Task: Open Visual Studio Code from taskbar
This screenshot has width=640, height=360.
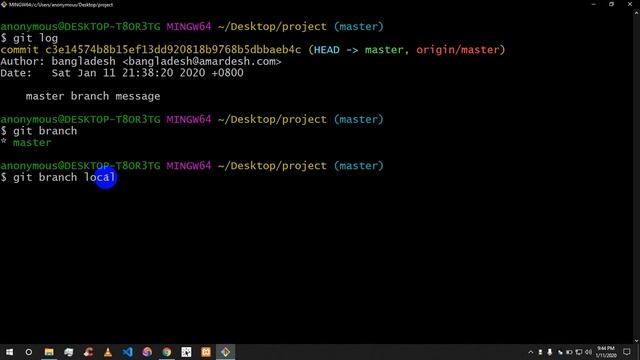Action: click(x=128, y=352)
